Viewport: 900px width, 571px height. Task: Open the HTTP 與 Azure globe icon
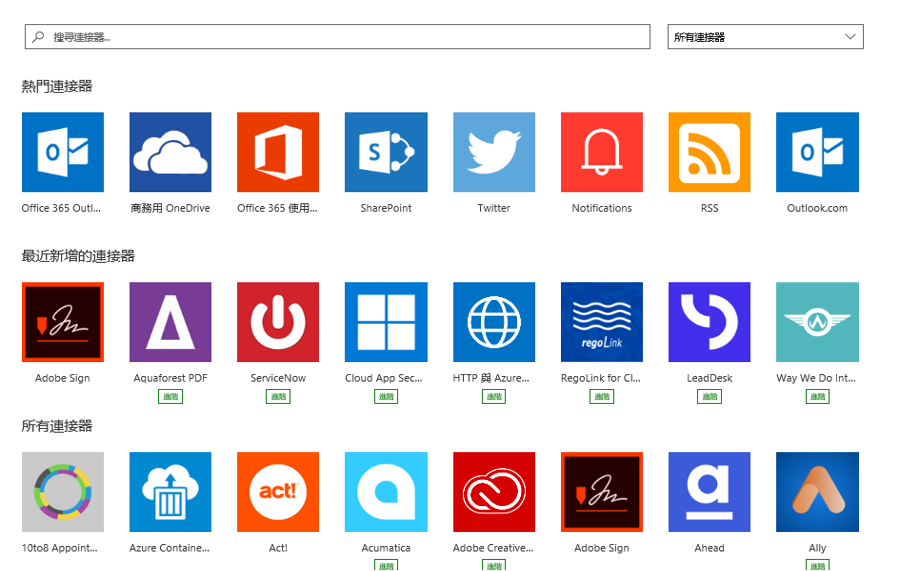[494, 322]
